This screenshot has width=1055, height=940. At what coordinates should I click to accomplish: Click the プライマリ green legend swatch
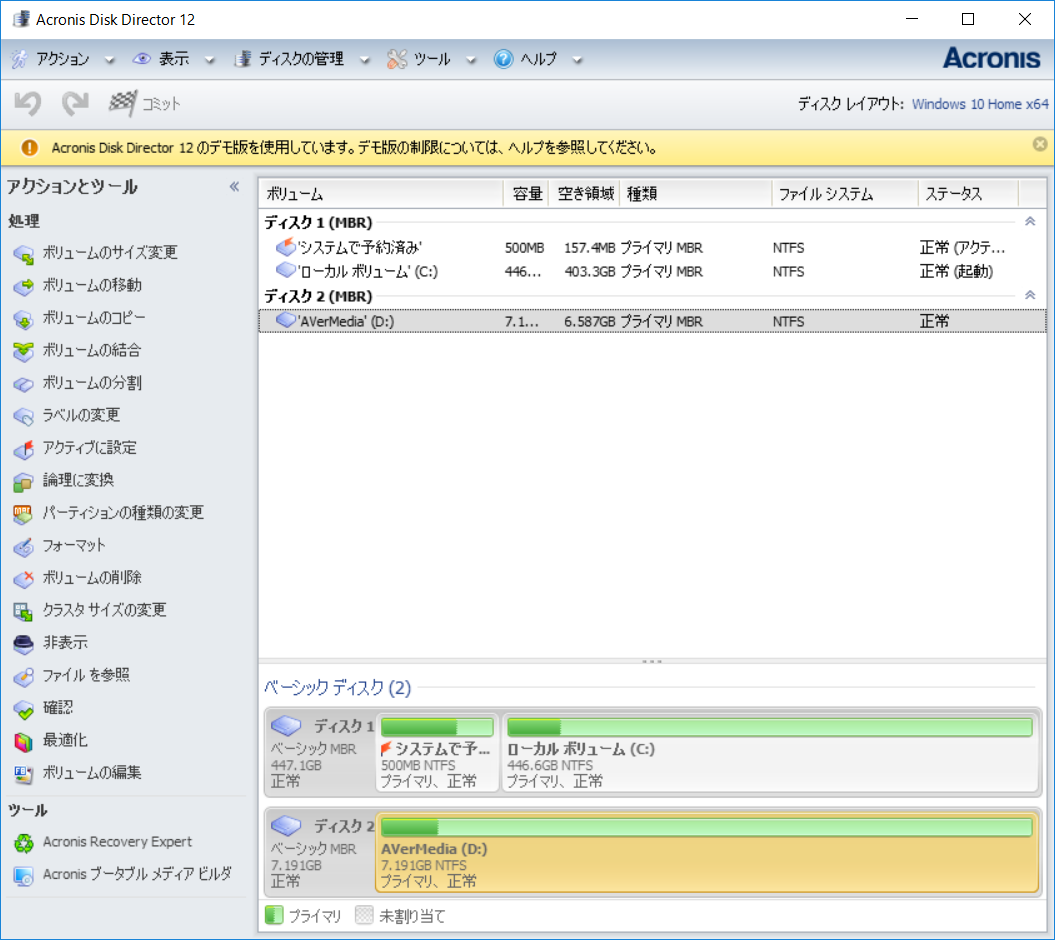(274, 915)
